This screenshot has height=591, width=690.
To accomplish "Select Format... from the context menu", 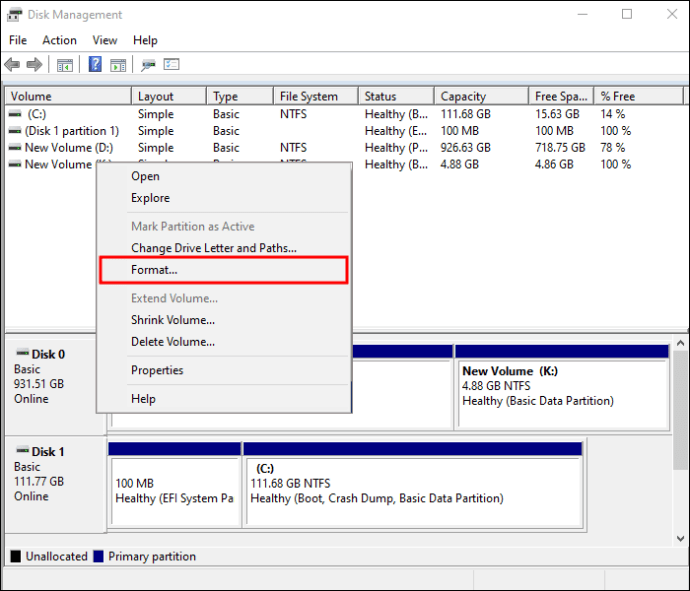I will pyautogui.click(x=154, y=270).
